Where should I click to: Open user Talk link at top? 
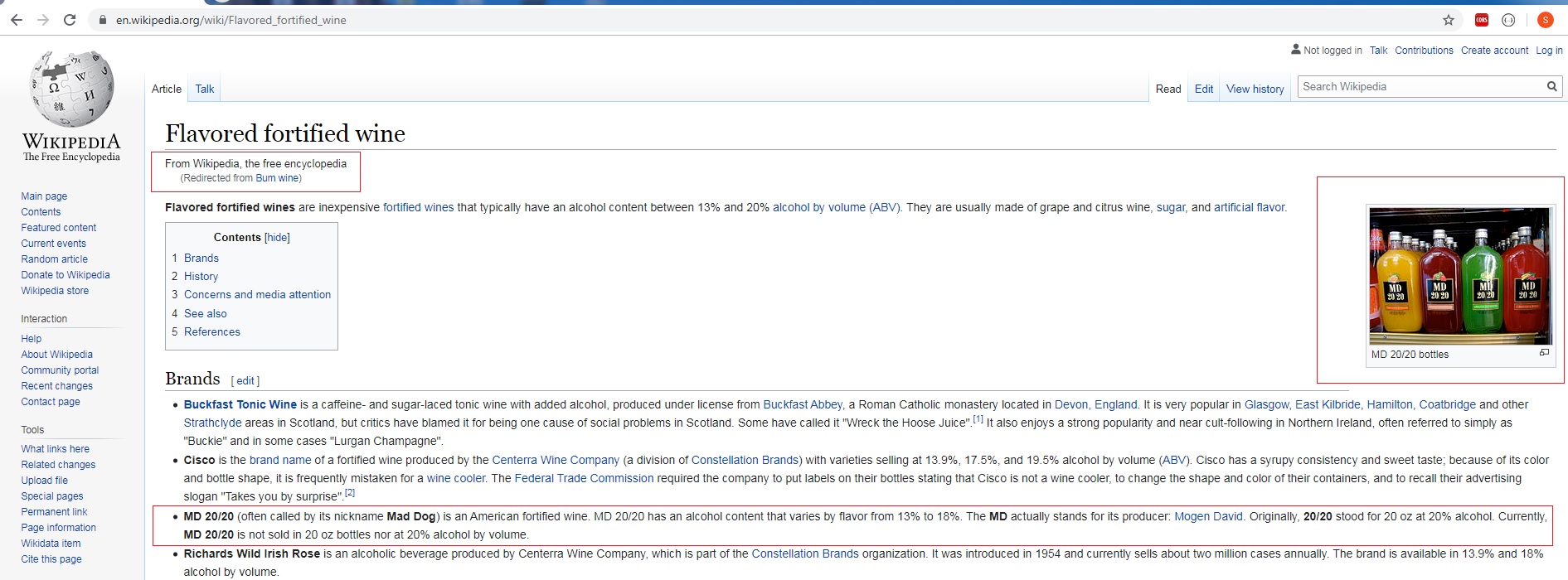[x=1378, y=51]
